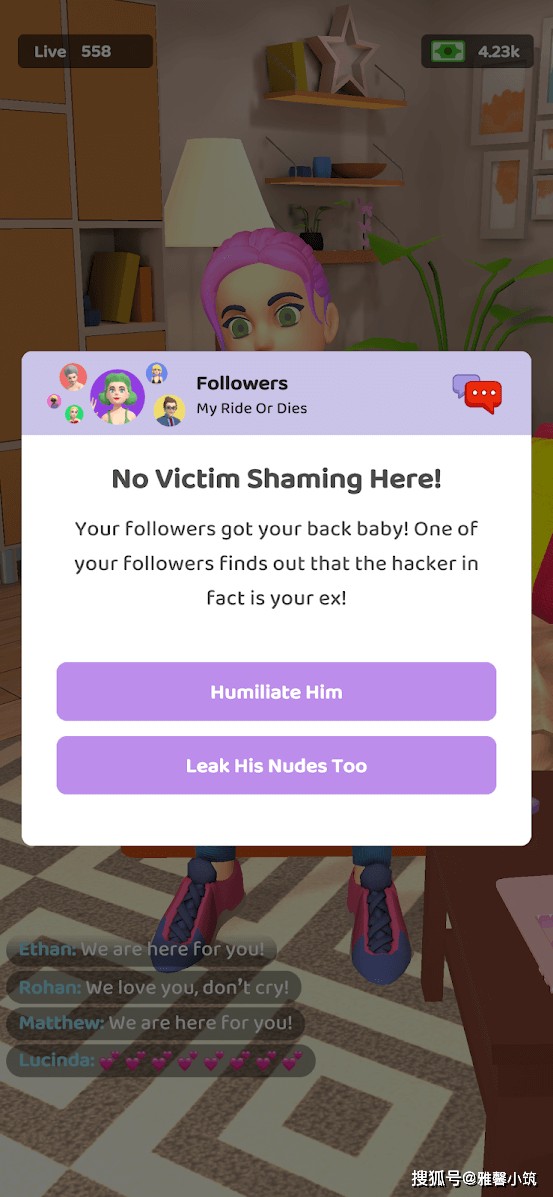Tap the small green-background avatar
553x1197 pixels.
74,413
